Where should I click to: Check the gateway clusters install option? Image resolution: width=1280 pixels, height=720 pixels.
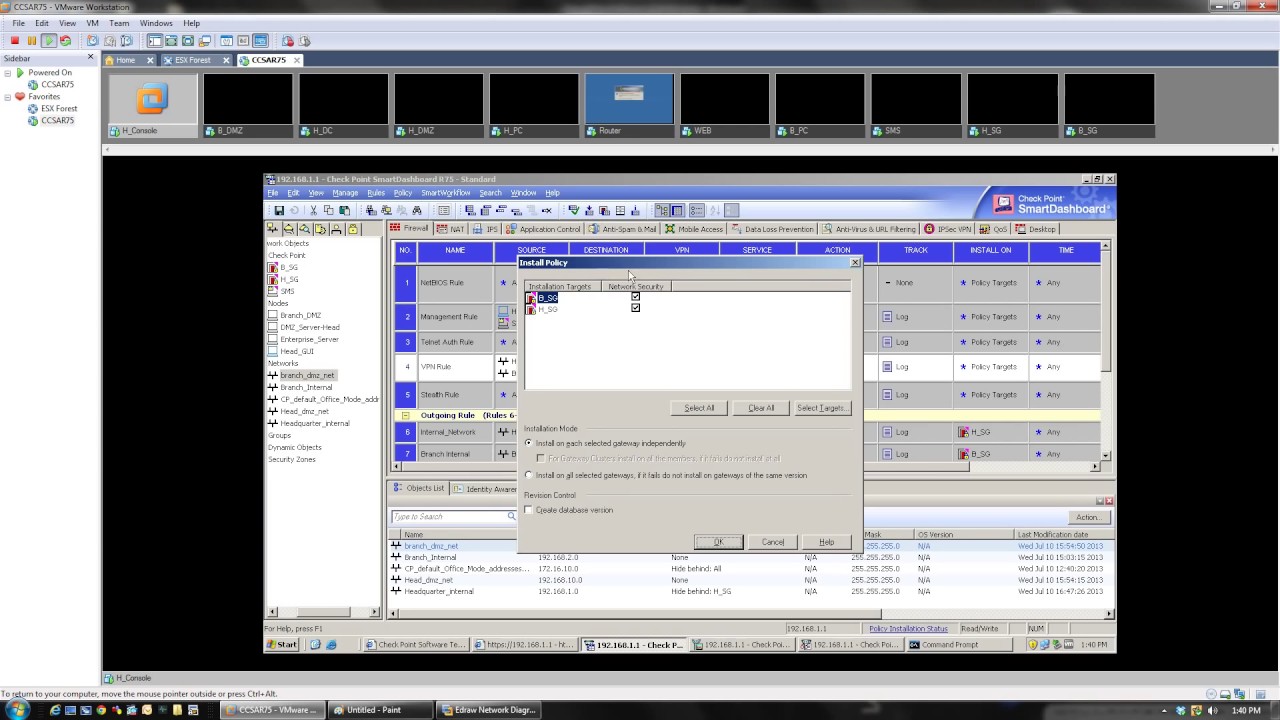pyautogui.click(x=541, y=459)
